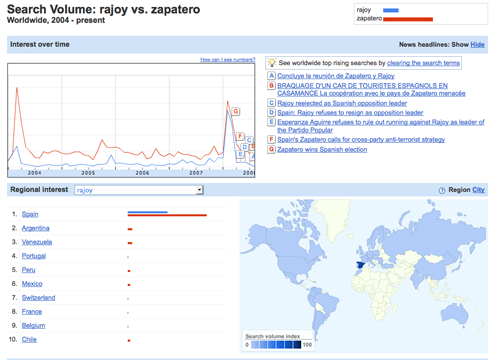The height and width of the screenshot is (360, 500).
Task: Open the Chile region link
Action: coord(29,339)
